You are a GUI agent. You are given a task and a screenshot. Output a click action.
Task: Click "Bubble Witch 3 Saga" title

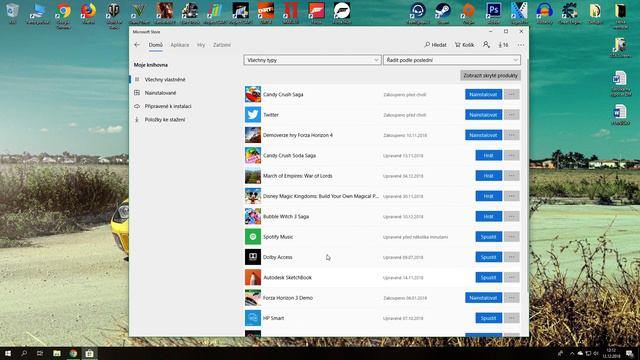click(286, 217)
